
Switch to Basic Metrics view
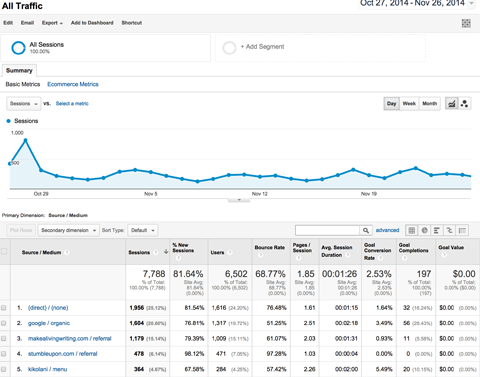23,84
